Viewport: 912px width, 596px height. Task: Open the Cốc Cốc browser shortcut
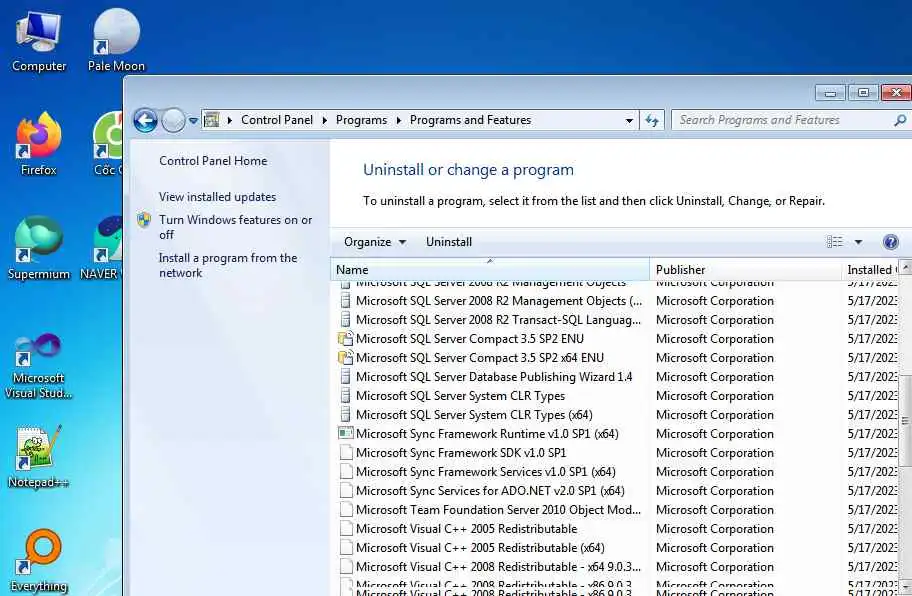pyautogui.click(x=108, y=145)
